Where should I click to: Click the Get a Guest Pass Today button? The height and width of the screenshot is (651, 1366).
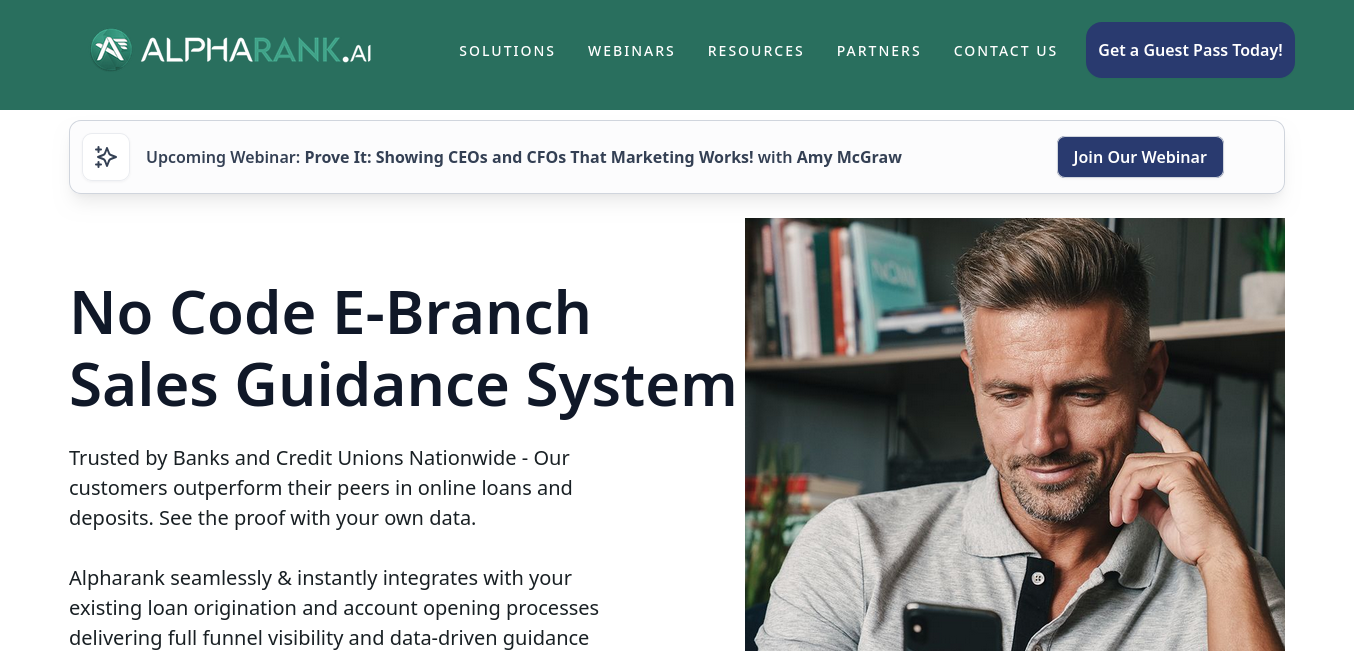coord(1190,50)
